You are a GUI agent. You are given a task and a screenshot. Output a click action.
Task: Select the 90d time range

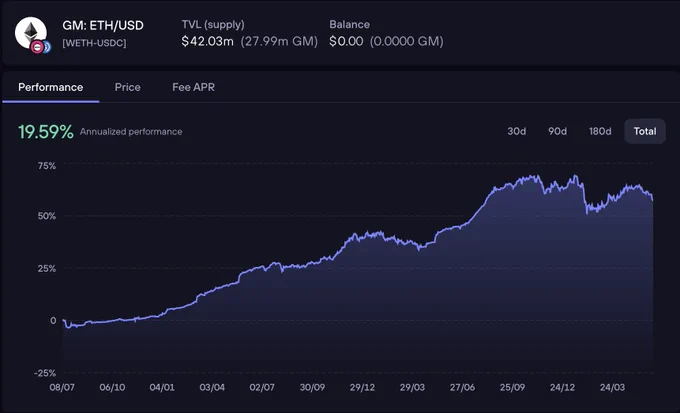pos(557,131)
